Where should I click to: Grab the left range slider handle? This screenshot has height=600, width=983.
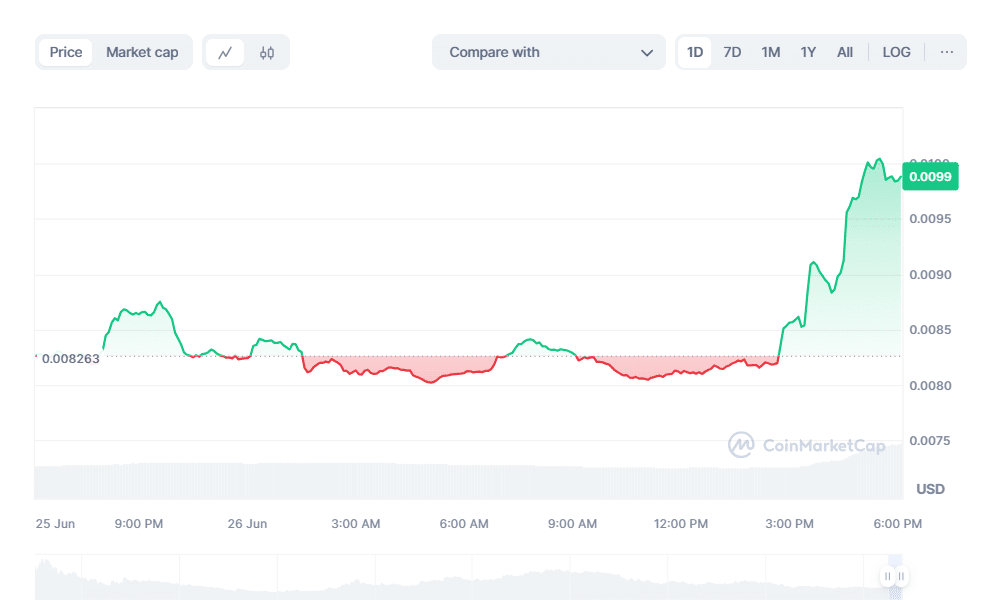pos(887,576)
